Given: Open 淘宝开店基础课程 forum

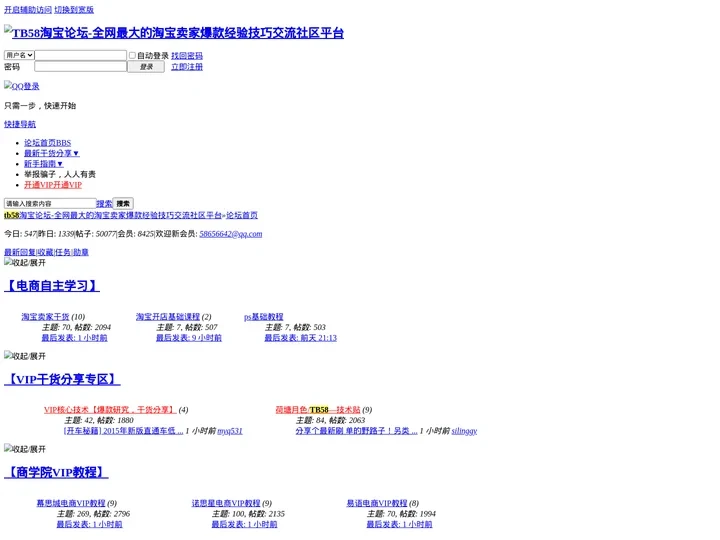Looking at the screenshot, I should point(168,317).
